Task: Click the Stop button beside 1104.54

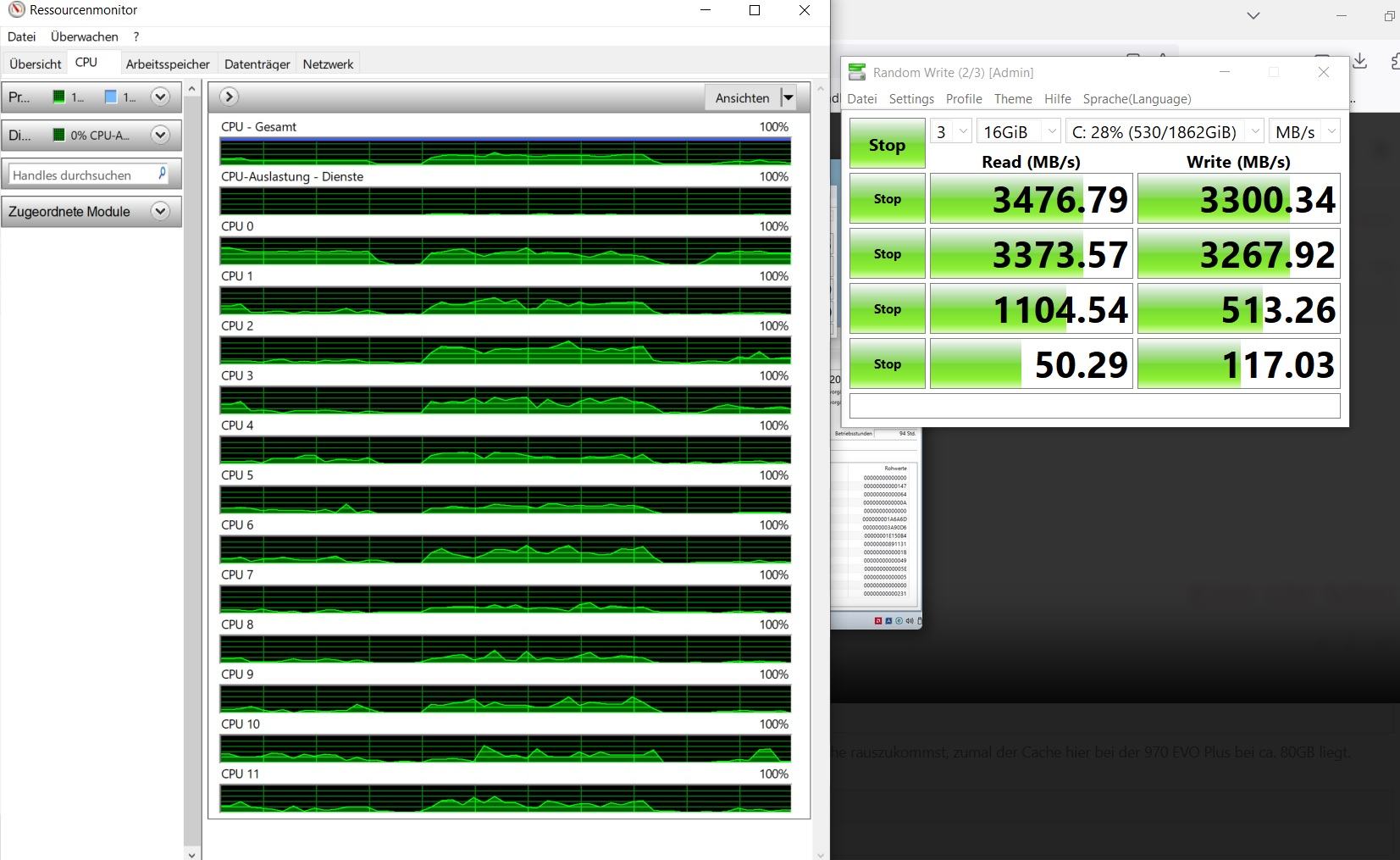Action: click(x=887, y=308)
